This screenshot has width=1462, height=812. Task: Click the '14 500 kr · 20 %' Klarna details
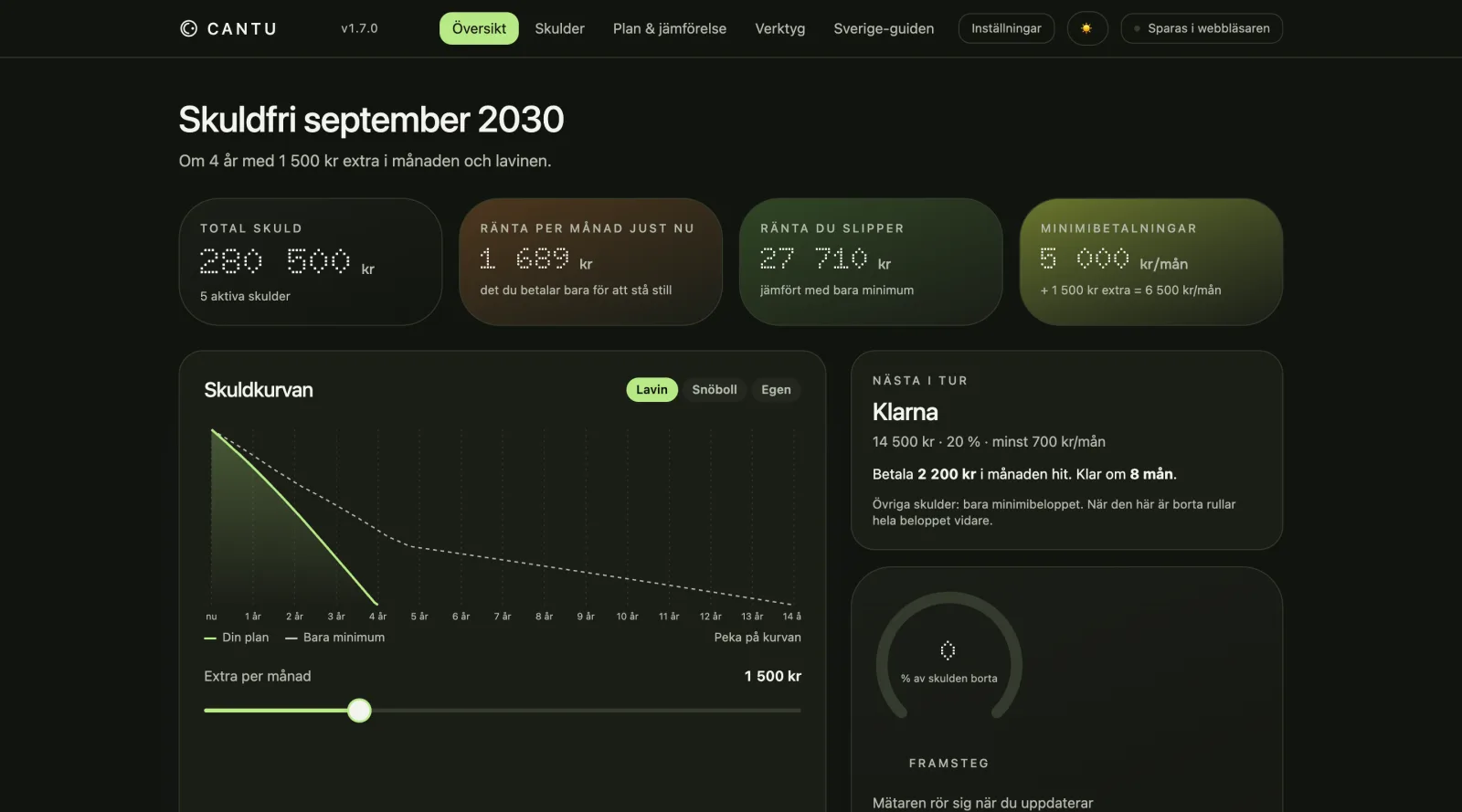(x=989, y=442)
